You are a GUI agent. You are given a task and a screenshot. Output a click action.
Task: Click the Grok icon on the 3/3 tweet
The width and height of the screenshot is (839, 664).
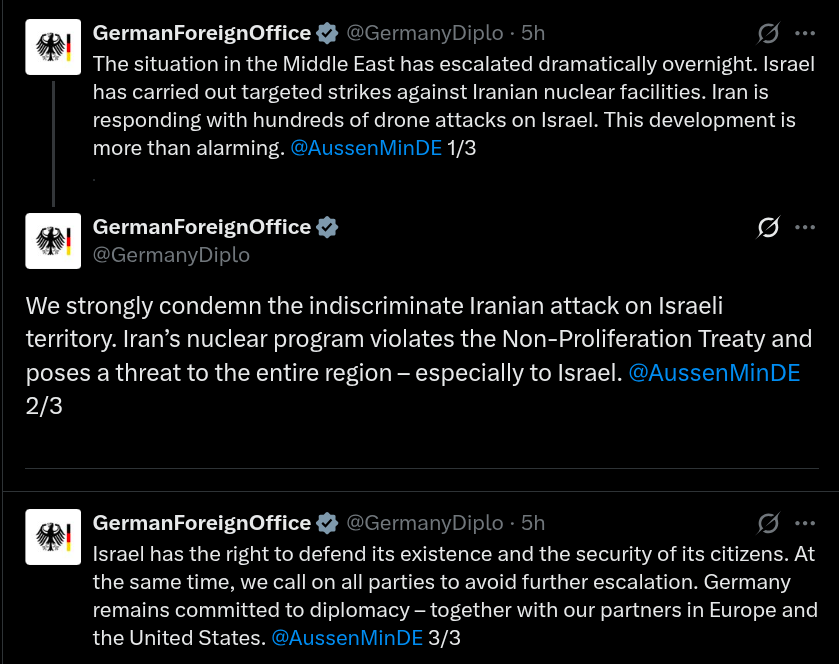[x=768, y=523]
